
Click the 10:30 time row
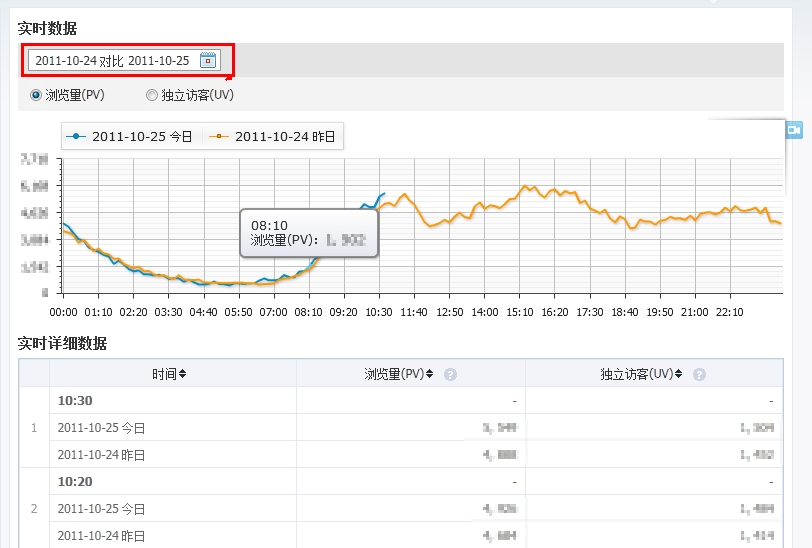tap(416, 400)
